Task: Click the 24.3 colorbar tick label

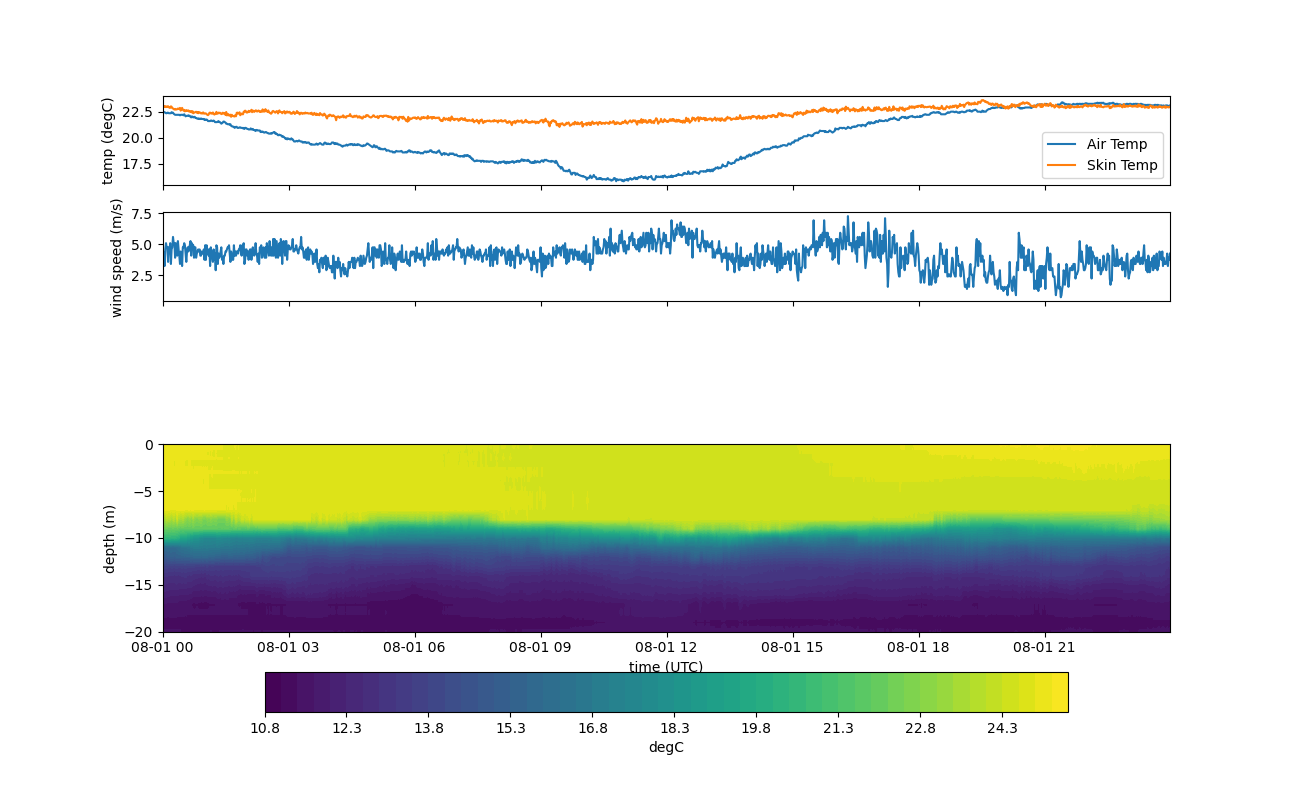Action: [1002, 728]
